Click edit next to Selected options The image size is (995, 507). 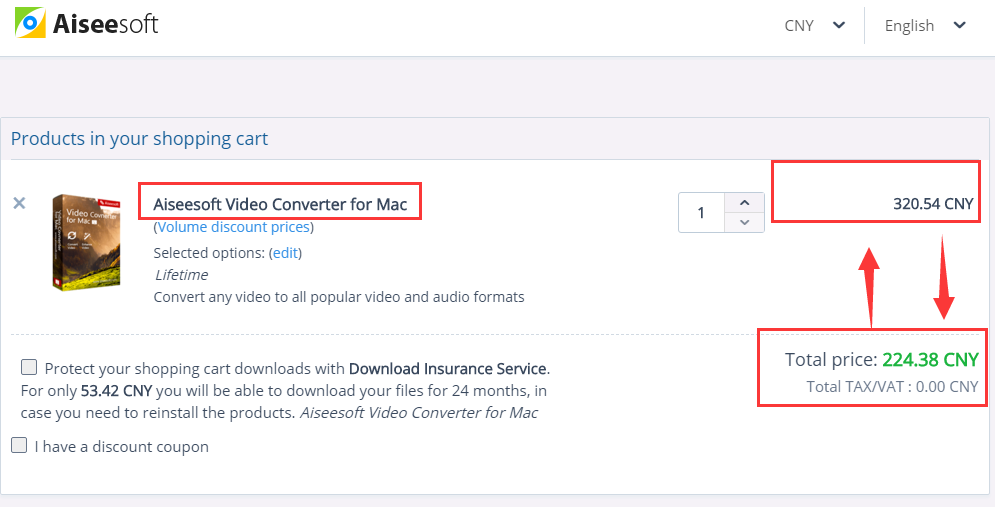[x=286, y=253]
